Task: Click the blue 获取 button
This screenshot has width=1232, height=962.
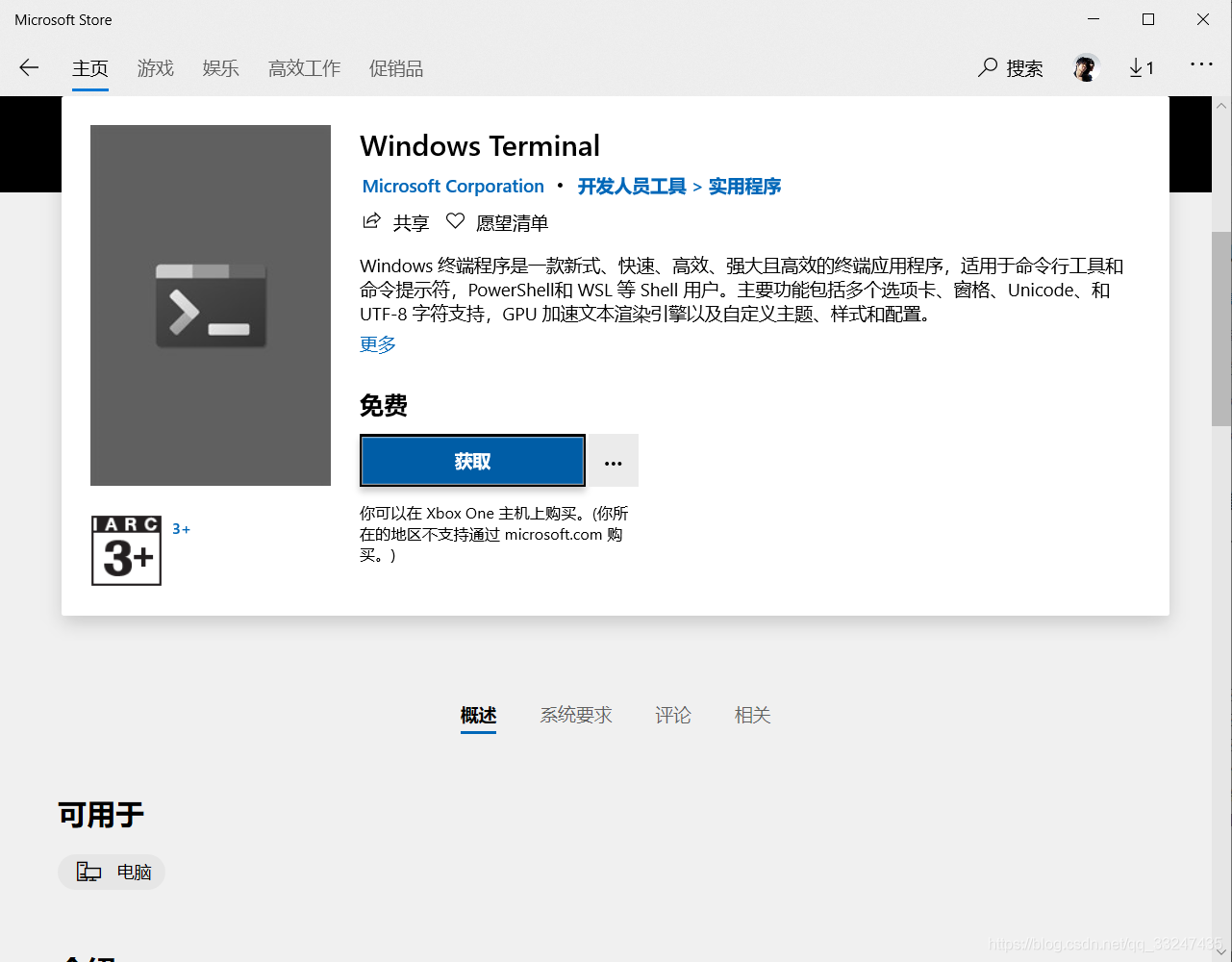Action: [472, 461]
